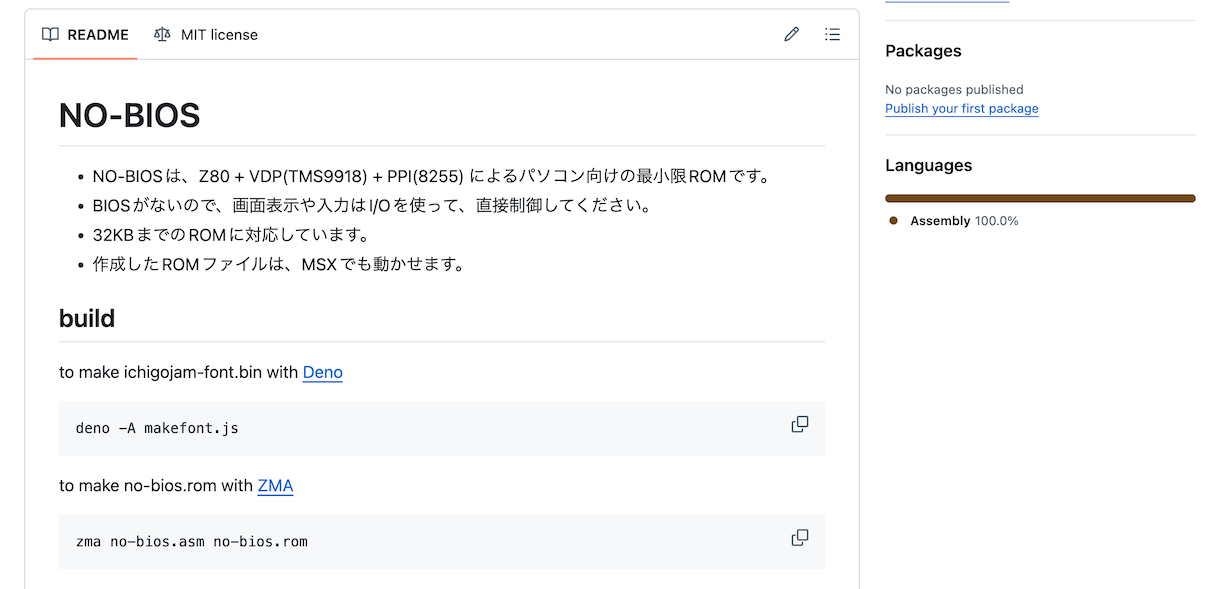The width and height of the screenshot is (1220, 589).
Task: Click the Languages sidebar heading
Action: click(x=929, y=166)
